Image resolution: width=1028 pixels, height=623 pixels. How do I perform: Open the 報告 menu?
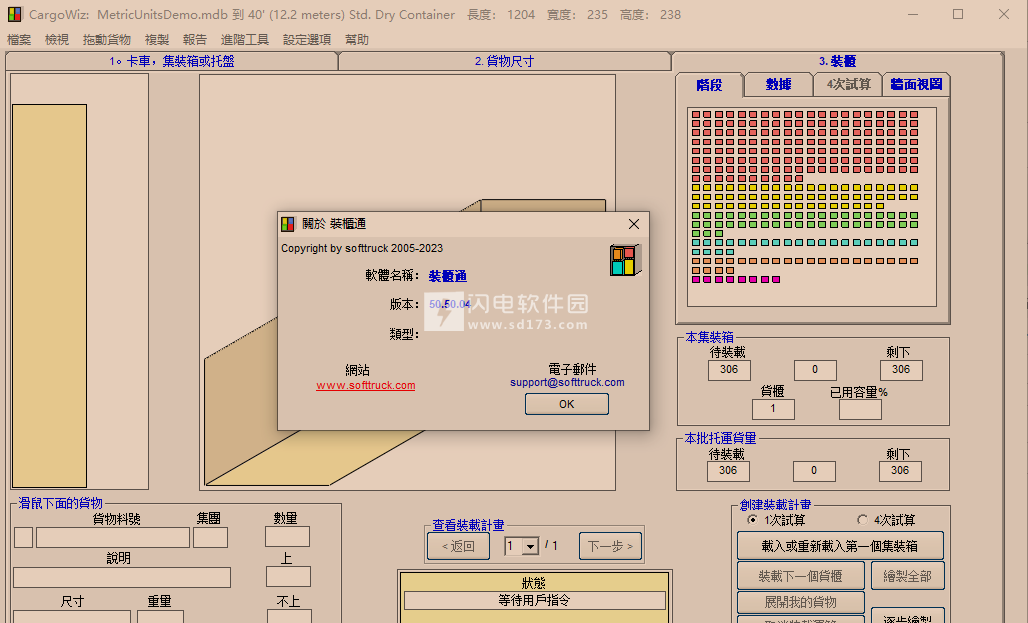pos(195,40)
